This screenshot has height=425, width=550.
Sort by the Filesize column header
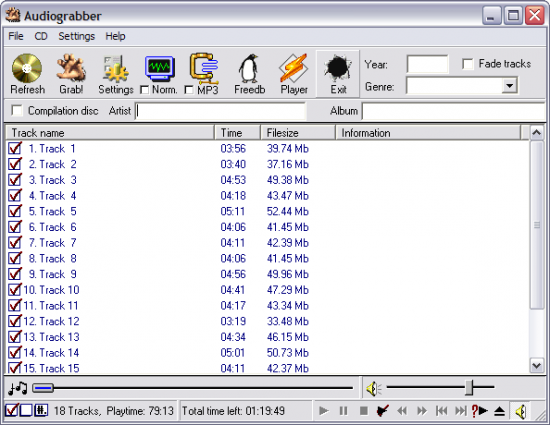[298, 133]
